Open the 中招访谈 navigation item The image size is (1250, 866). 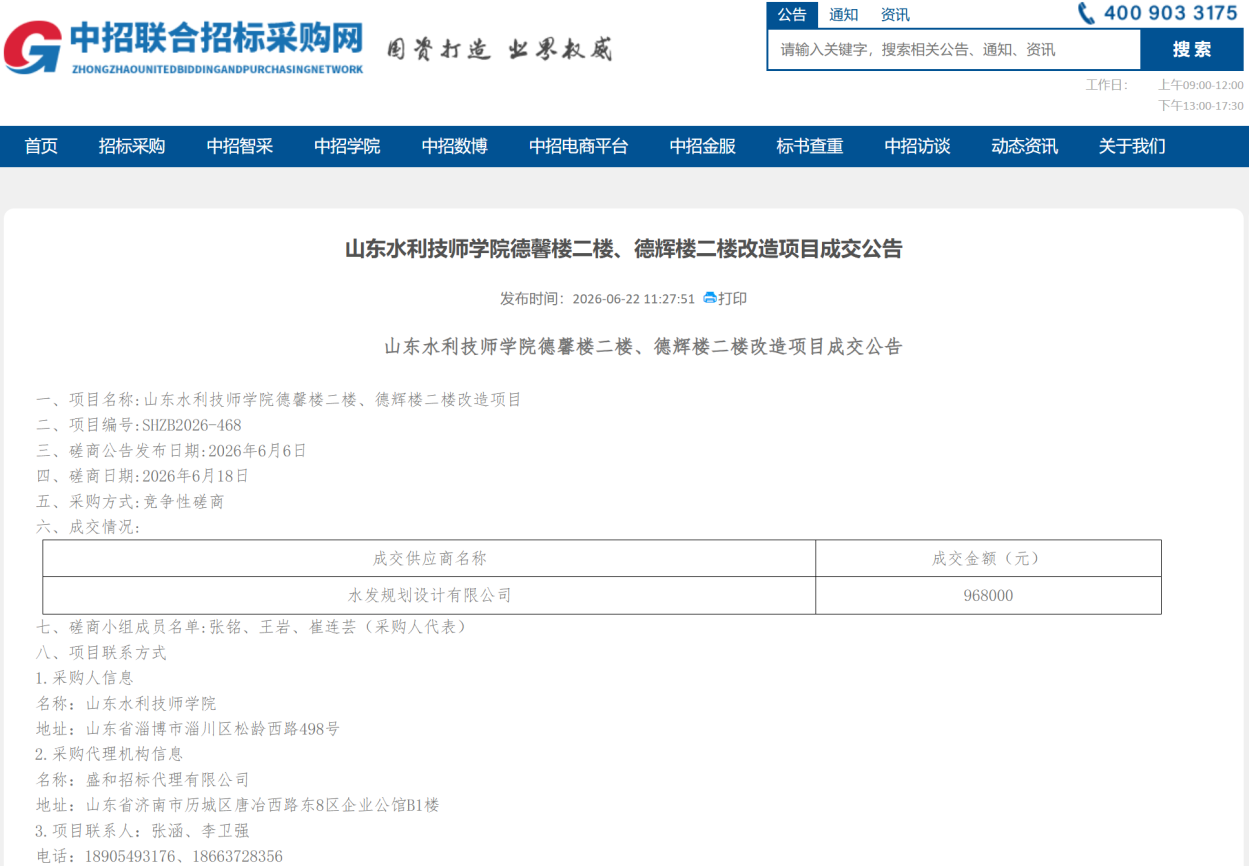coord(917,146)
